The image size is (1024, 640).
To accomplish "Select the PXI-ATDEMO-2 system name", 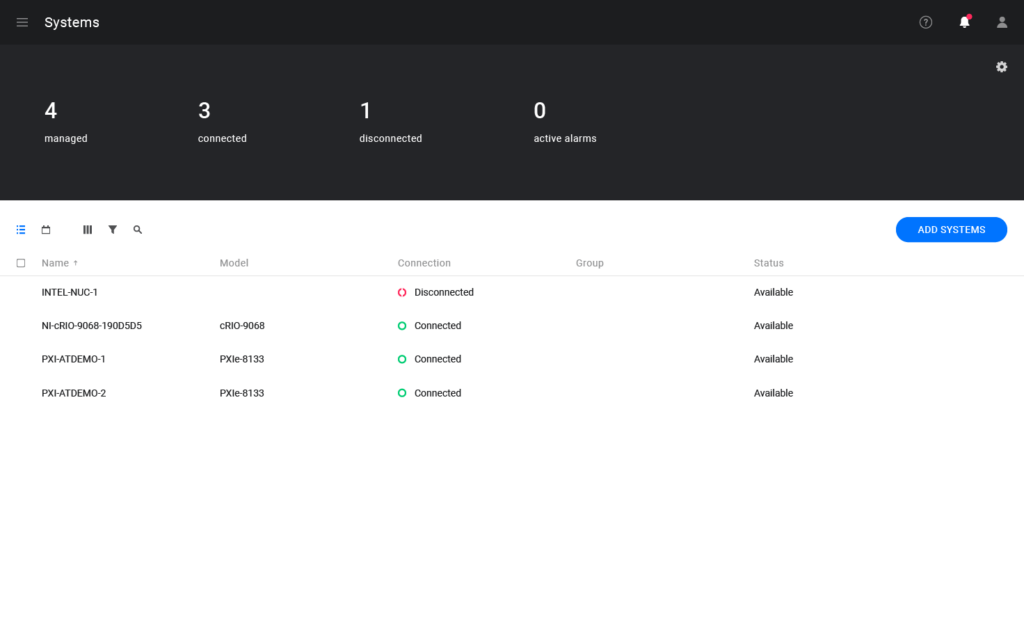I will [73, 392].
